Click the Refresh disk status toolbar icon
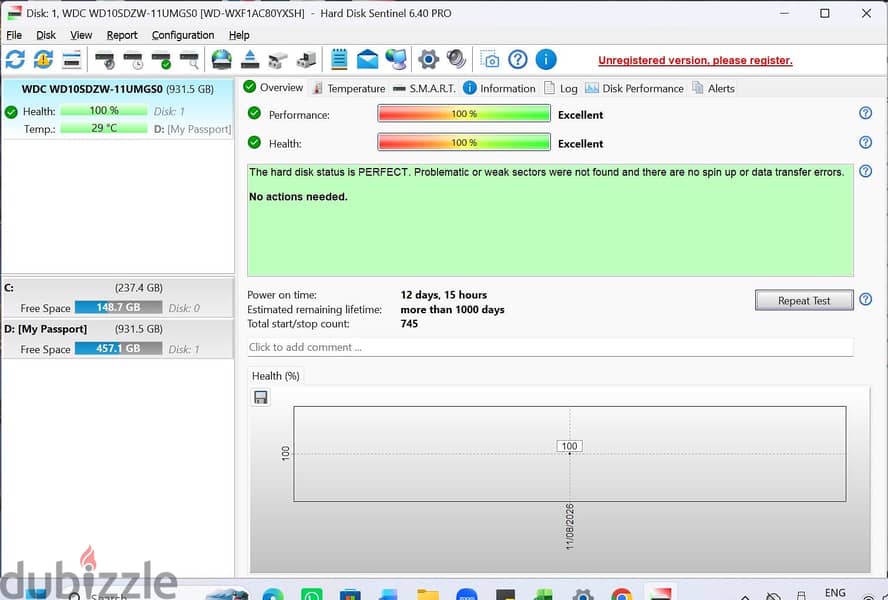888x600 pixels. pos(15,59)
